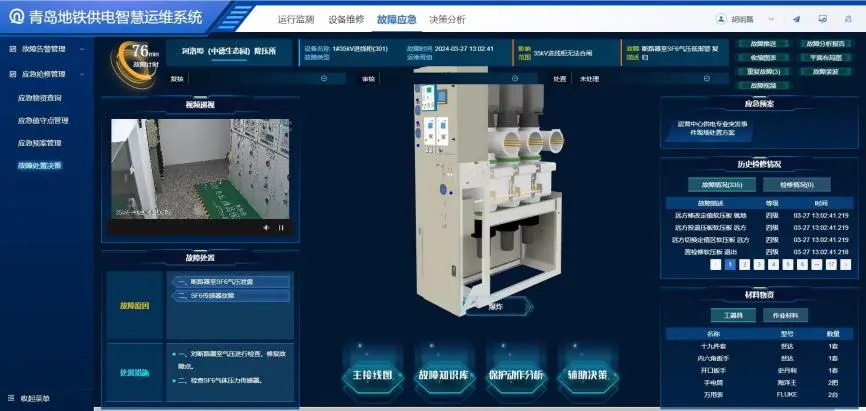Open the 处置 未处理 dropdown circle icon
Viewport: 866px width, 411px height.
point(706,78)
